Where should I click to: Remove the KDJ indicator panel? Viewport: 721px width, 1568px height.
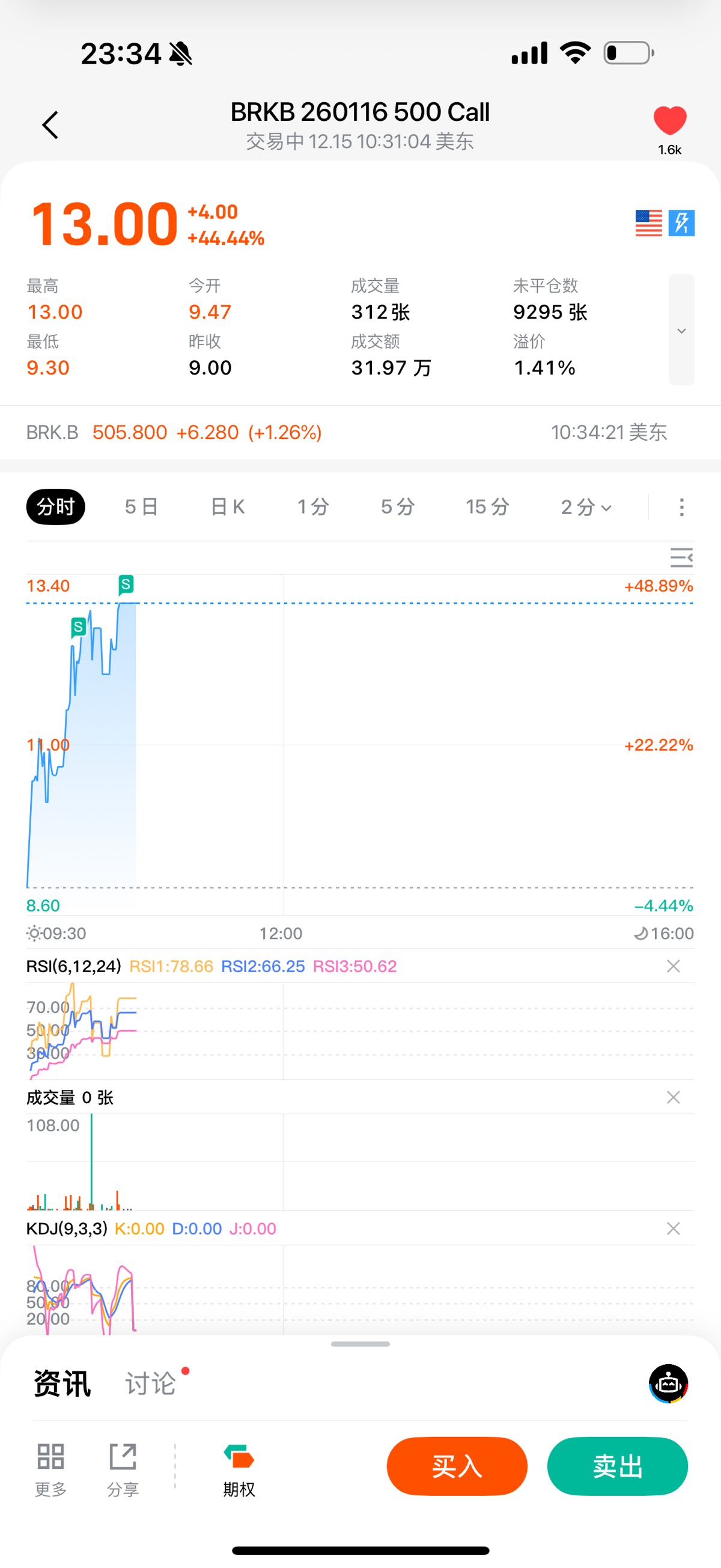click(x=673, y=1228)
